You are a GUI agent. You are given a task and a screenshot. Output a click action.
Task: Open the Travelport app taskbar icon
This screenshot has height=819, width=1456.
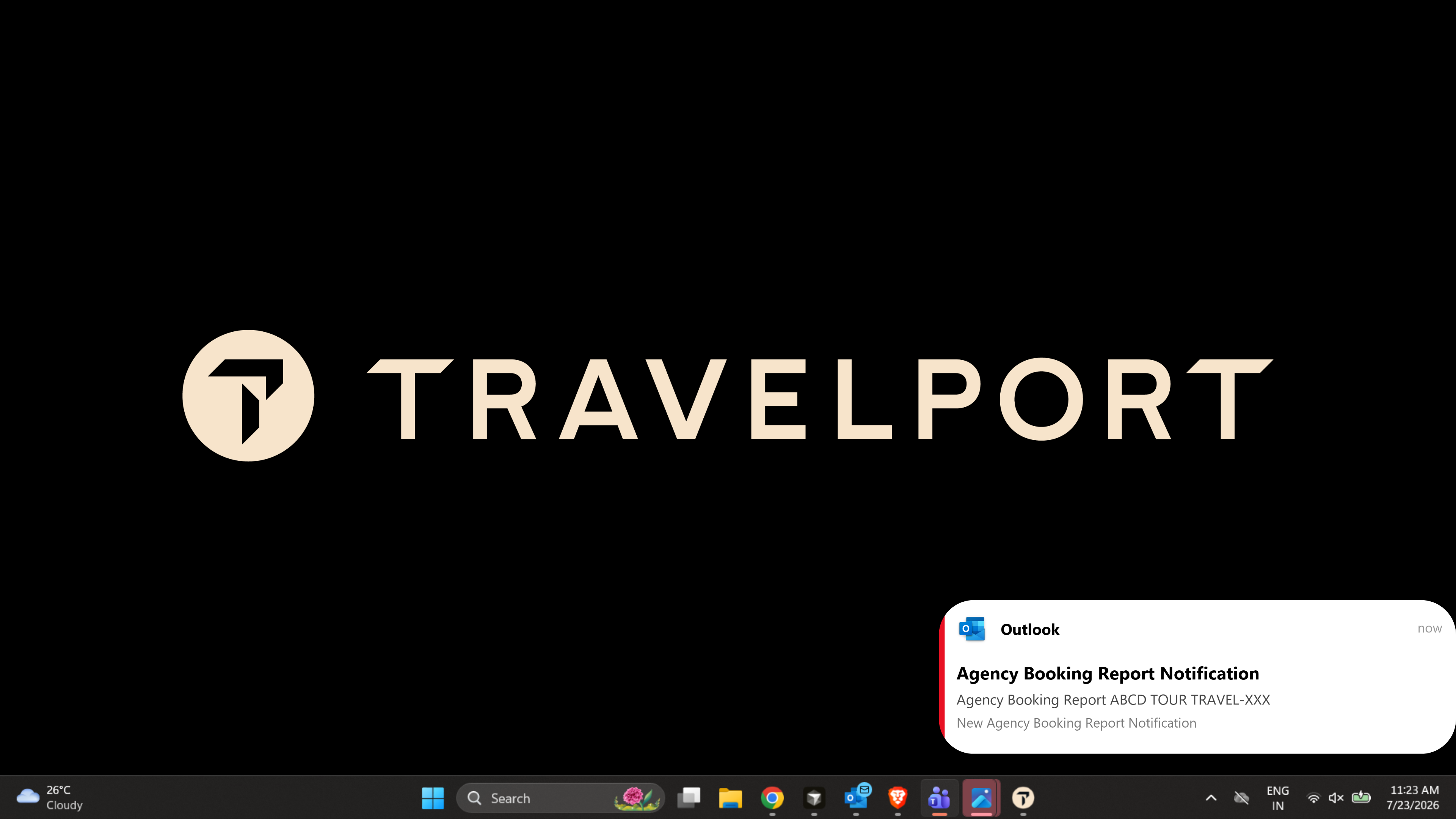pyautogui.click(x=1023, y=797)
